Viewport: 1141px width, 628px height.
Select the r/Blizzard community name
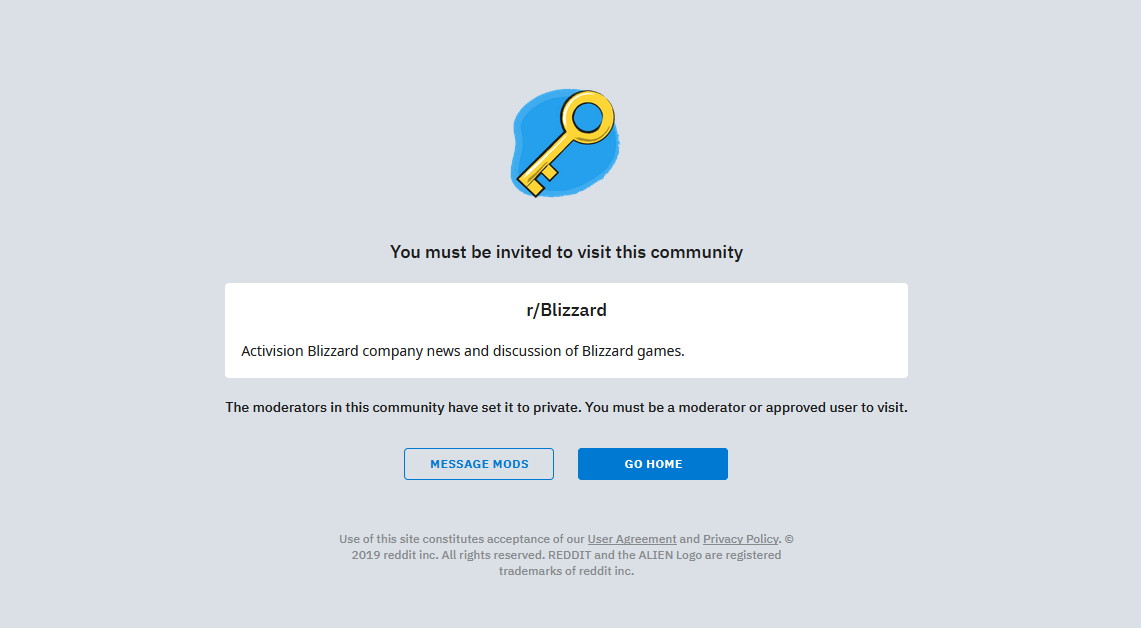point(566,310)
